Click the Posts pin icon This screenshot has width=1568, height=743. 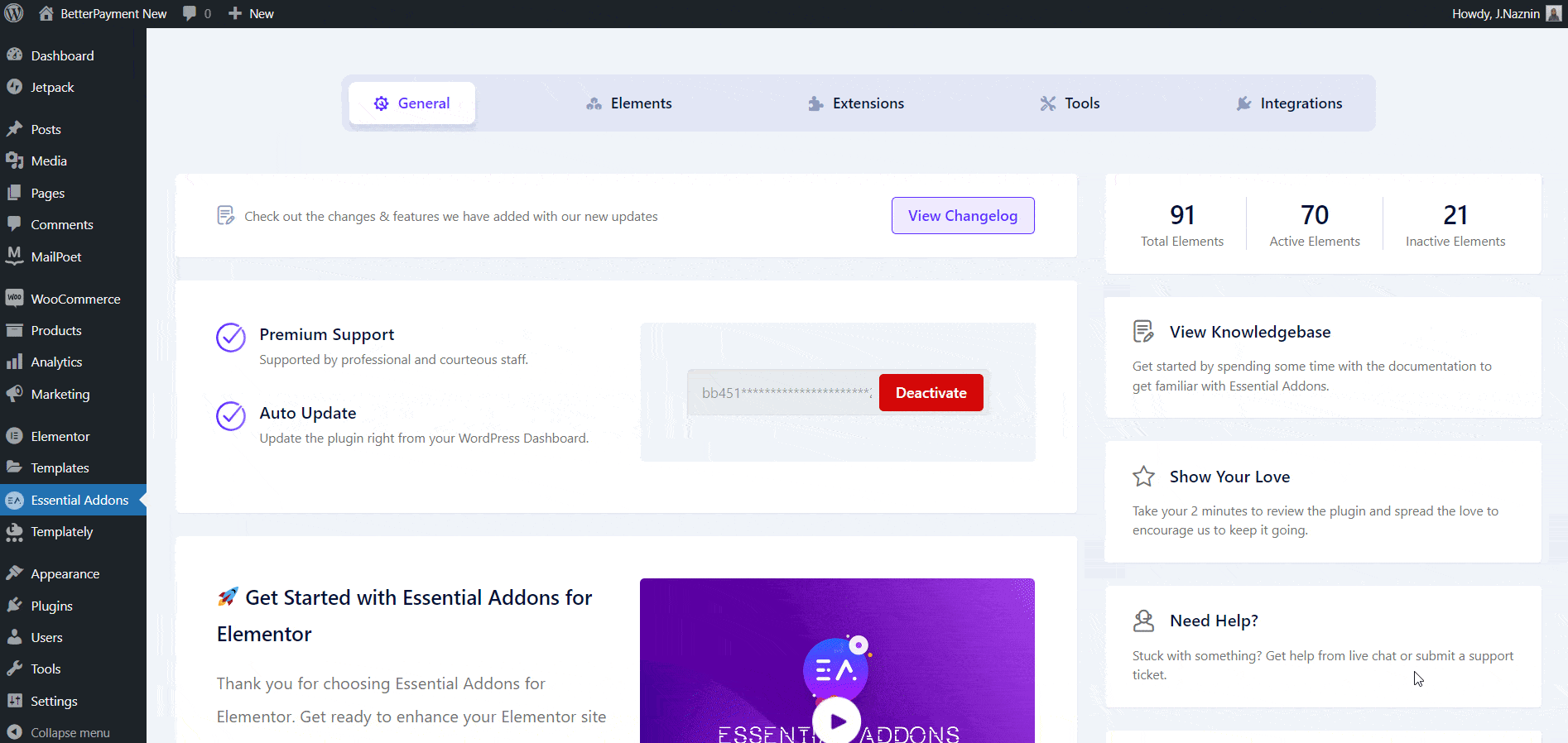pos(14,129)
